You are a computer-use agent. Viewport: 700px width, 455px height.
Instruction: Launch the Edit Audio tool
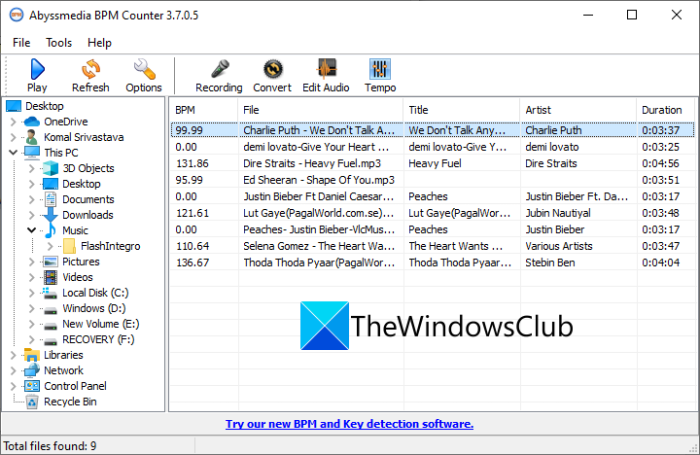[x=326, y=69]
